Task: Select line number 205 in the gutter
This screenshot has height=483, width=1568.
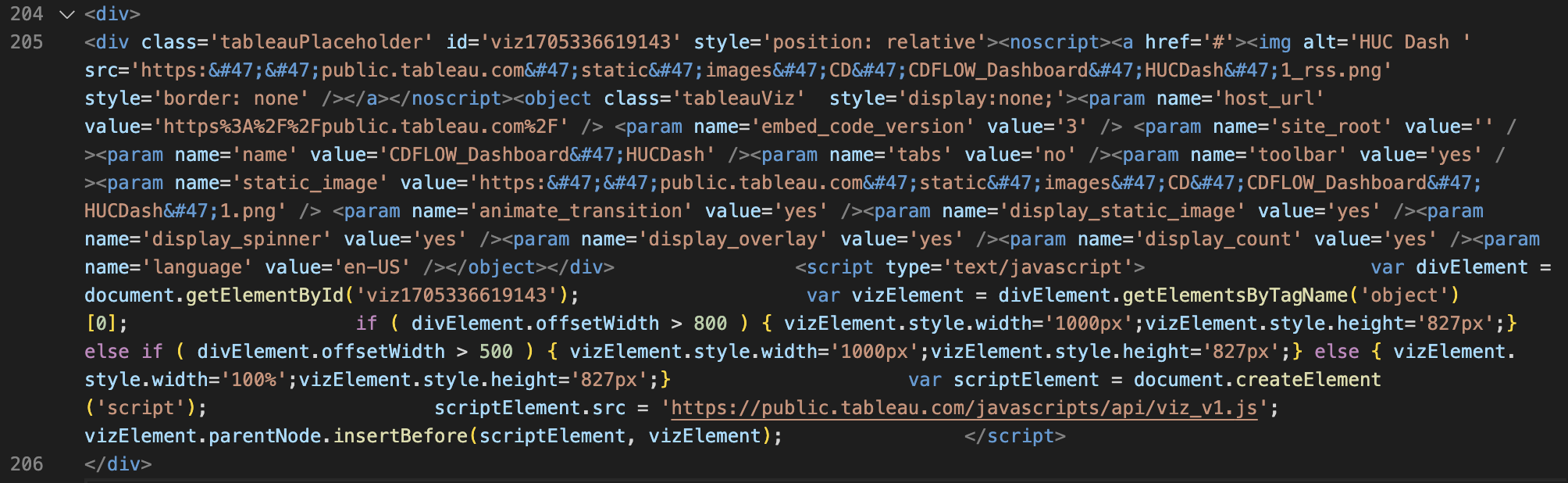Action: (27, 42)
